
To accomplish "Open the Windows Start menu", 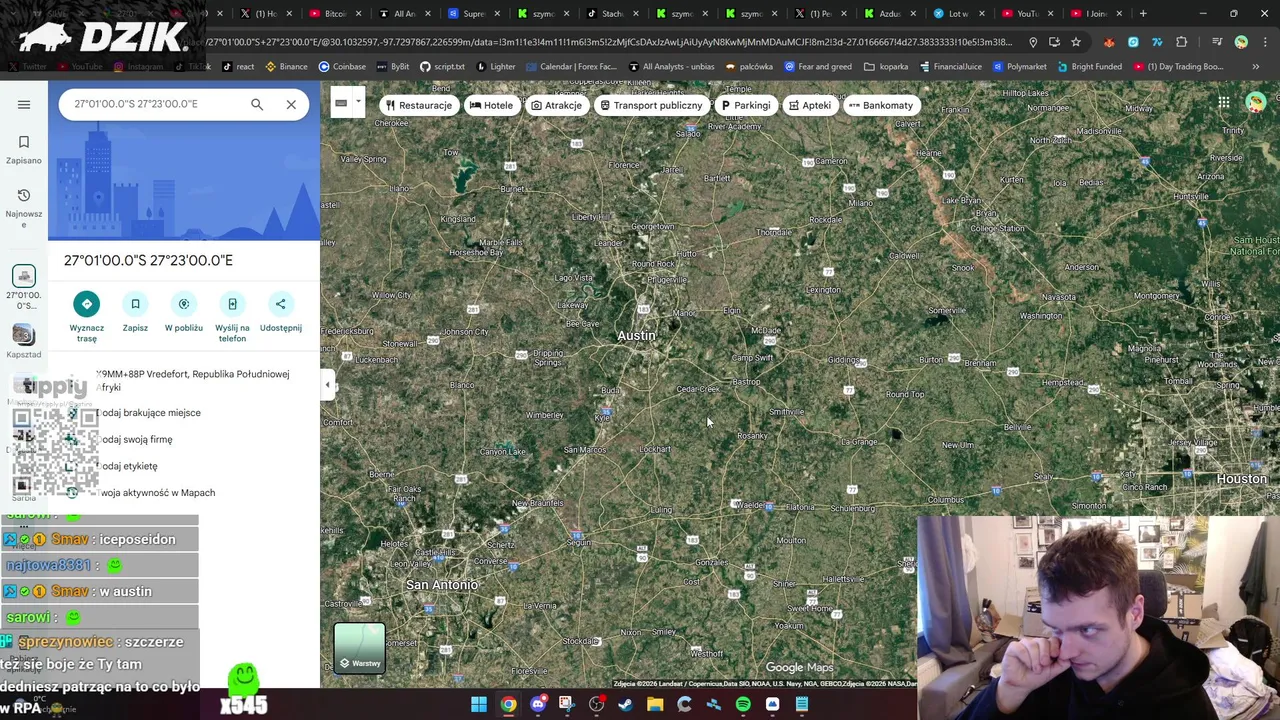I will [x=479, y=704].
